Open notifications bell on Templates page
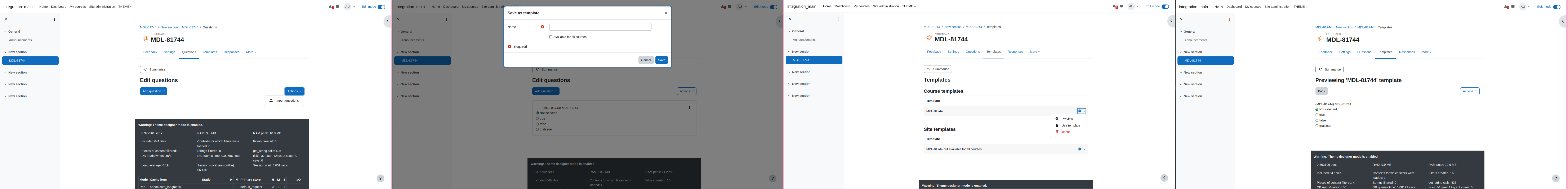The image size is (1568, 189). (1114, 7)
